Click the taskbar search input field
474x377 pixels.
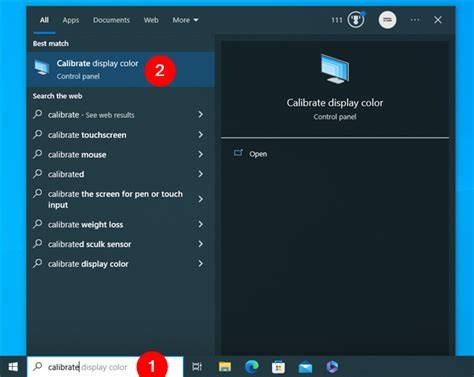coord(105,367)
